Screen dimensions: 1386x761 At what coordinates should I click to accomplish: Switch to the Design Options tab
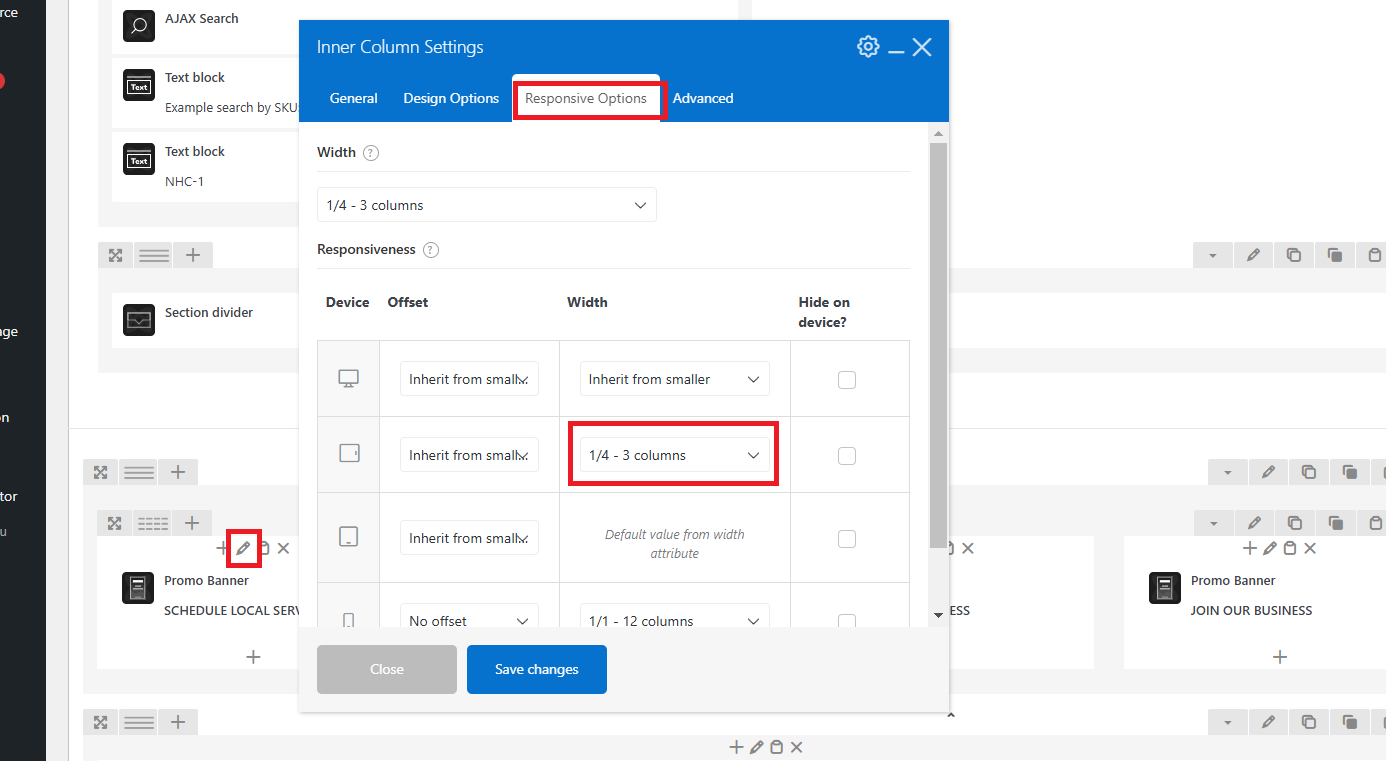[451, 98]
